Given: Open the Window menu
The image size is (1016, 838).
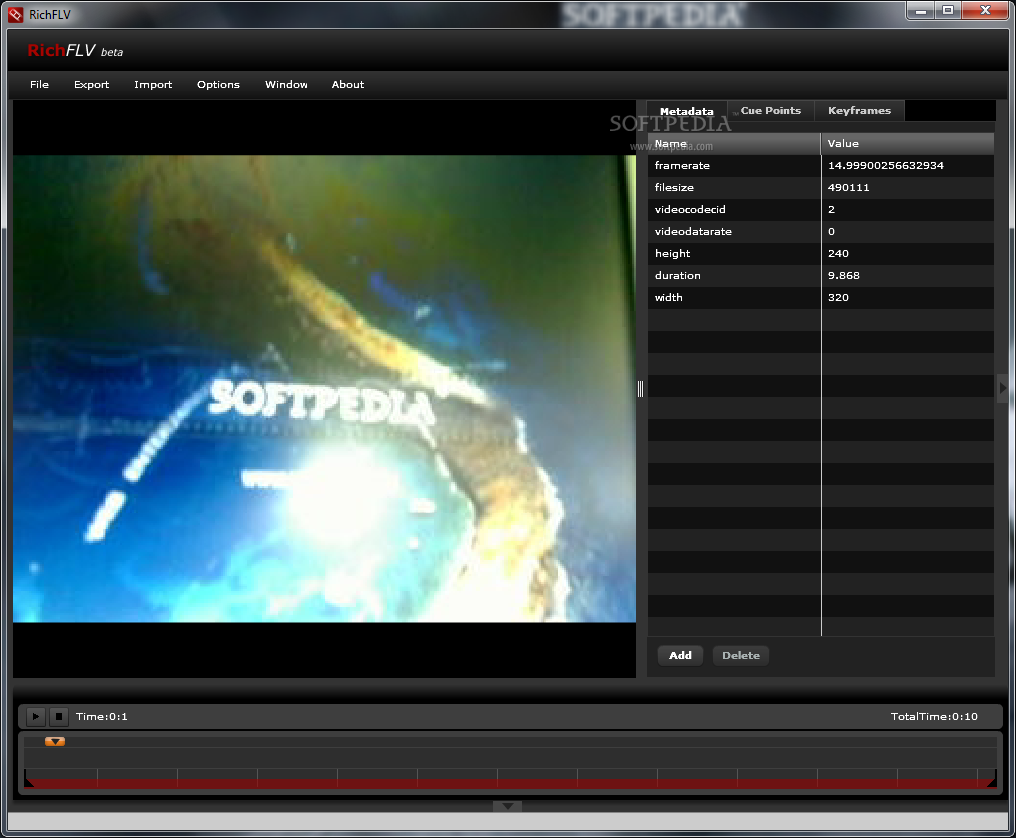Looking at the screenshot, I should [x=286, y=84].
